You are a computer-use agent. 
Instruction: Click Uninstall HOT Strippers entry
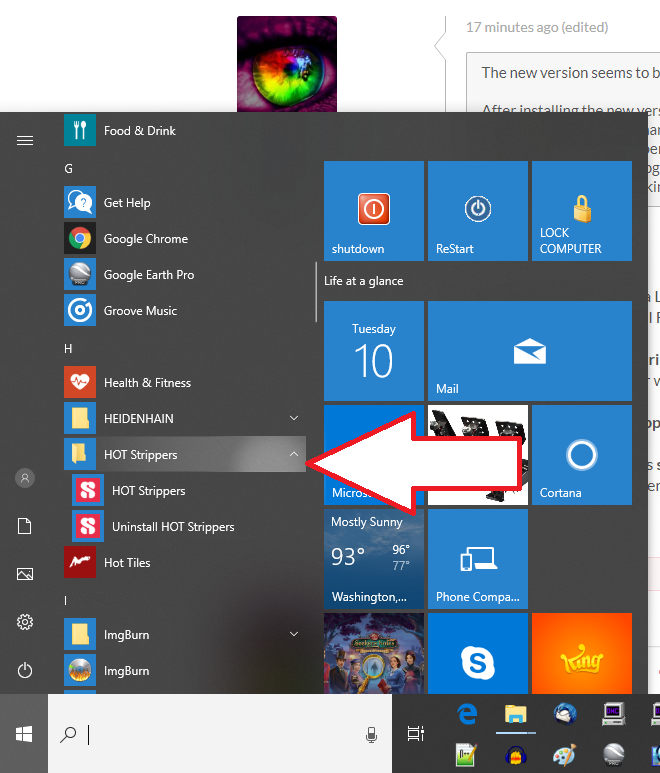[188, 527]
